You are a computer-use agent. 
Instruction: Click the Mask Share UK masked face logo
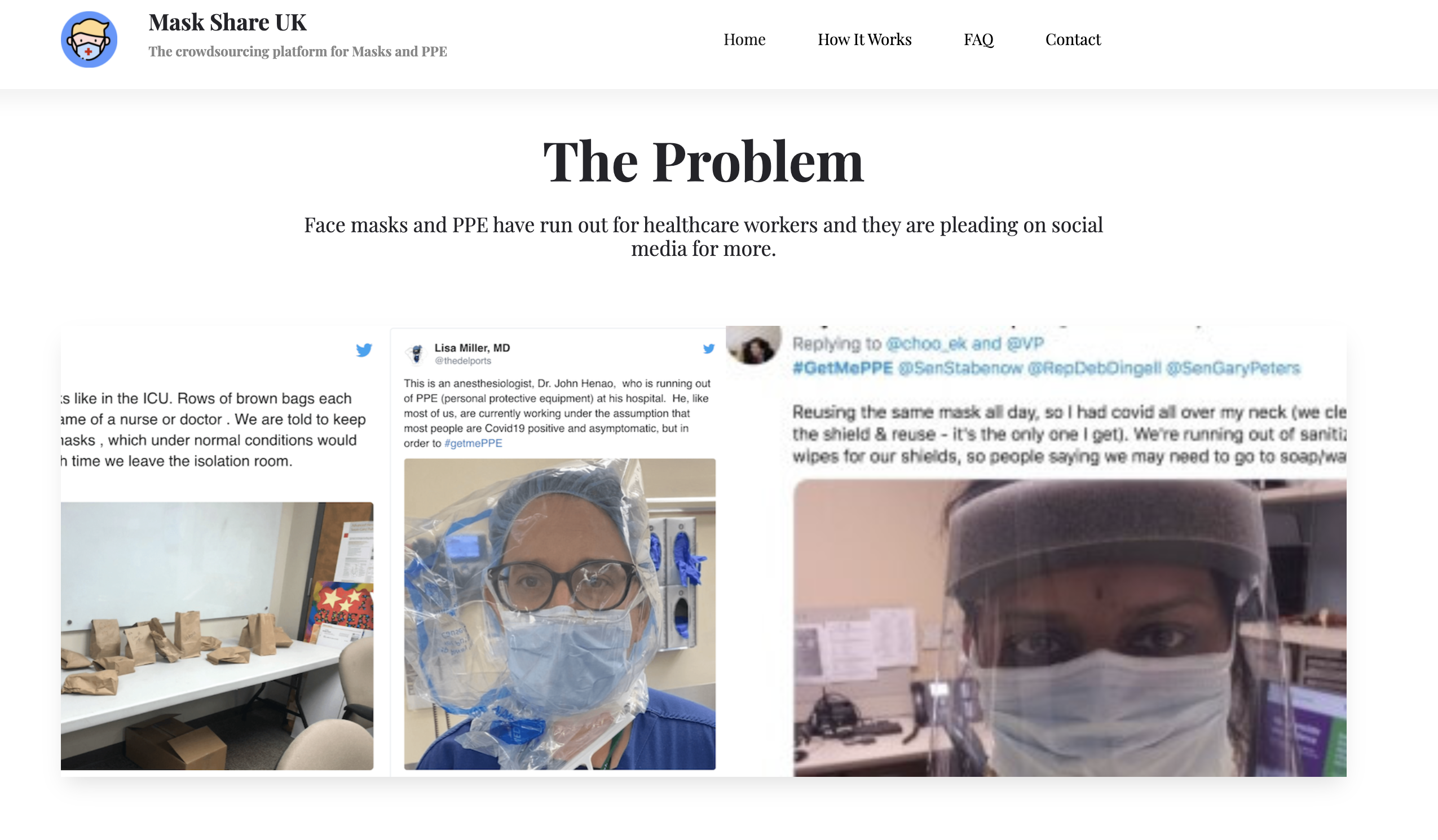click(x=89, y=39)
